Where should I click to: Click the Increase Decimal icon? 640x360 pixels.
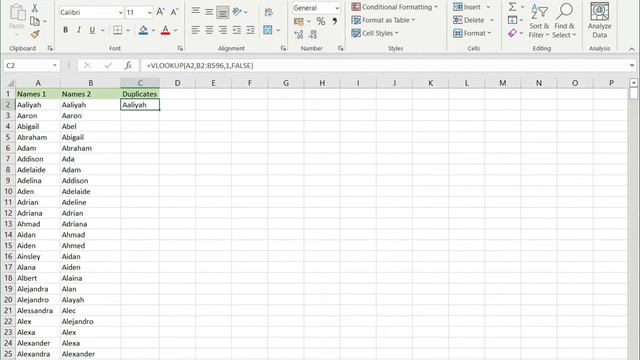pyautogui.click(x=299, y=35)
